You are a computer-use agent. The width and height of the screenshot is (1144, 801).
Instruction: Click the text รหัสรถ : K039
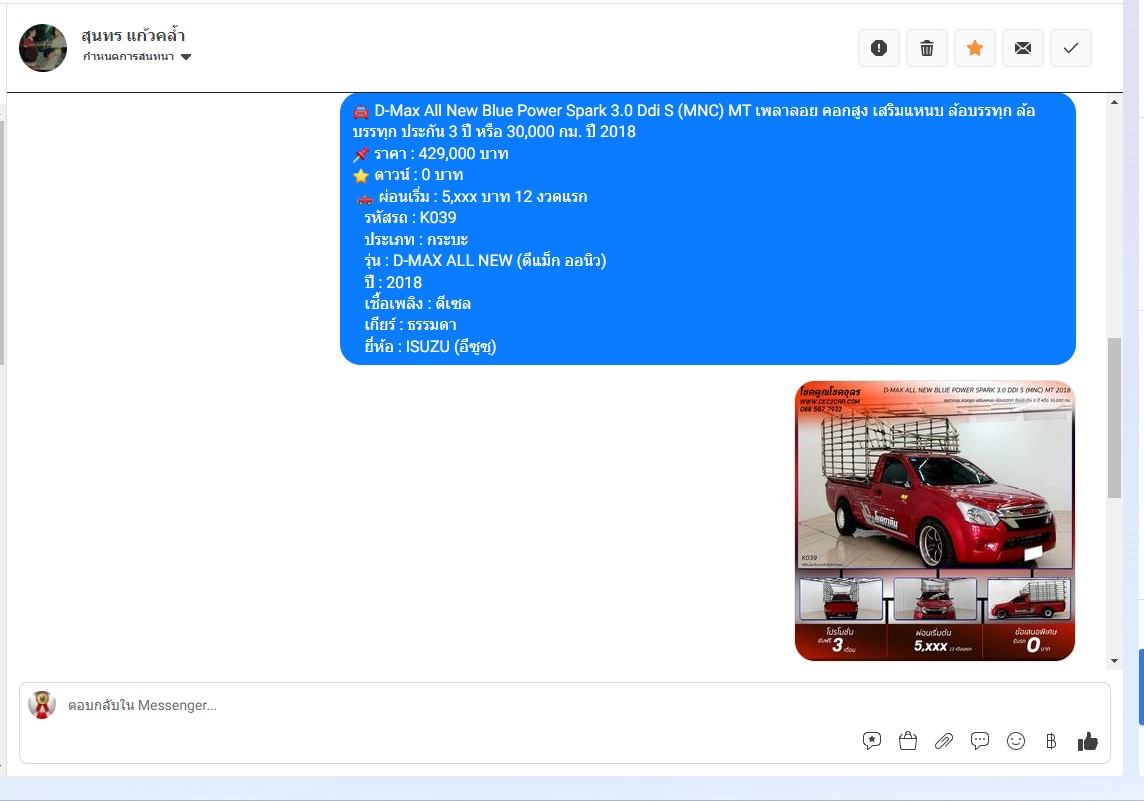pos(410,217)
